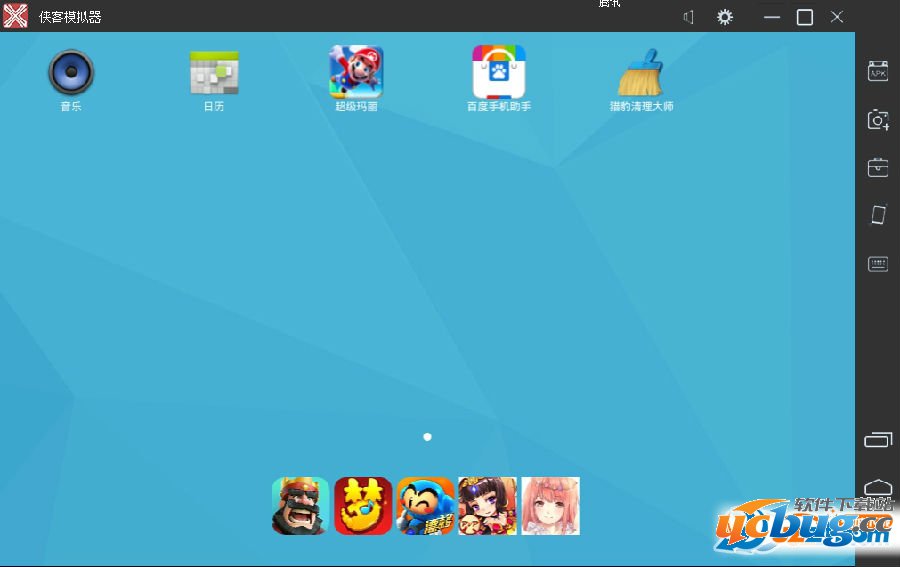Show recent apps via the overlapping rectangles
The width and height of the screenshot is (900, 567).
click(x=878, y=440)
